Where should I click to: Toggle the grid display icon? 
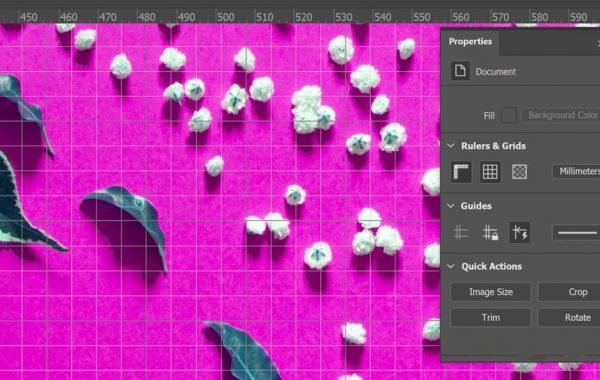[x=490, y=172]
